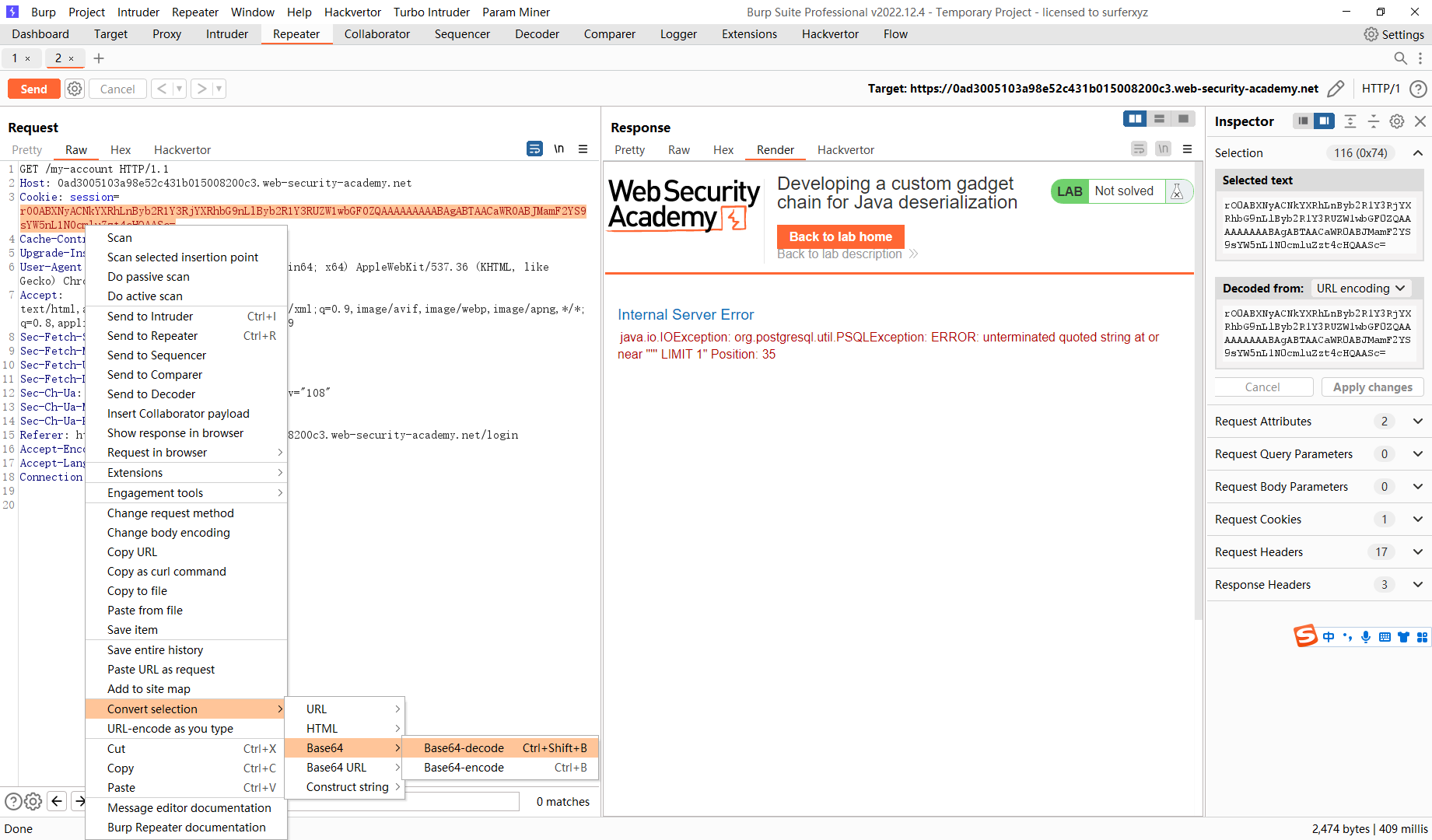This screenshot has width=1432, height=840.
Task: Open the Hackvertor menu in menu bar
Action: (352, 12)
